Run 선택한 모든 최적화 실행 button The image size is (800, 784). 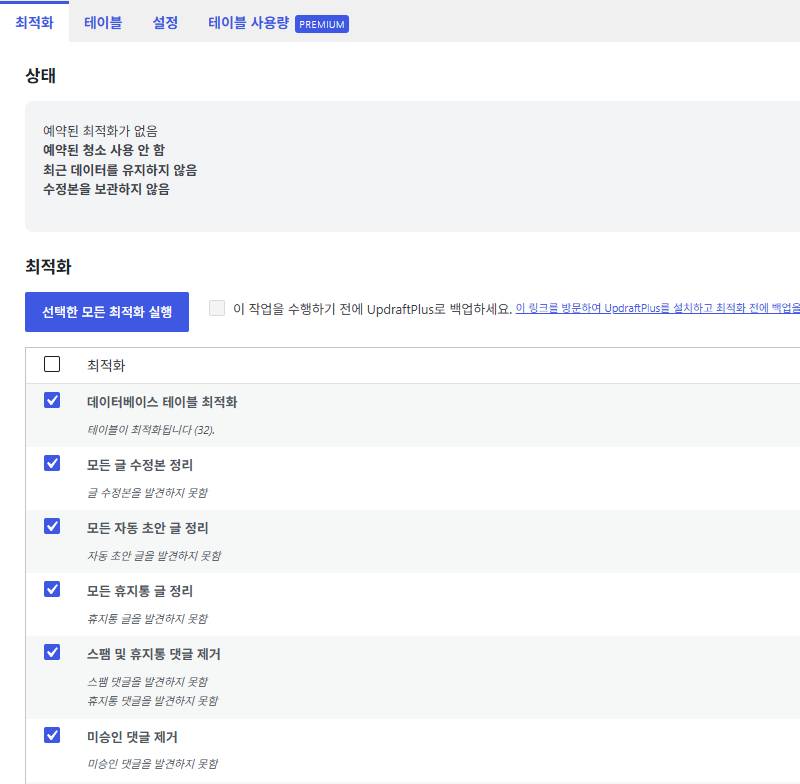(x=107, y=312)
